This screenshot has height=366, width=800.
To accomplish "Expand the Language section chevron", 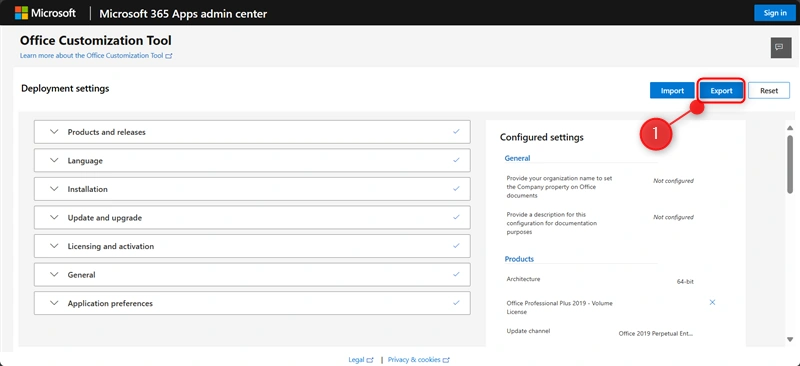I will pos(55,160).
